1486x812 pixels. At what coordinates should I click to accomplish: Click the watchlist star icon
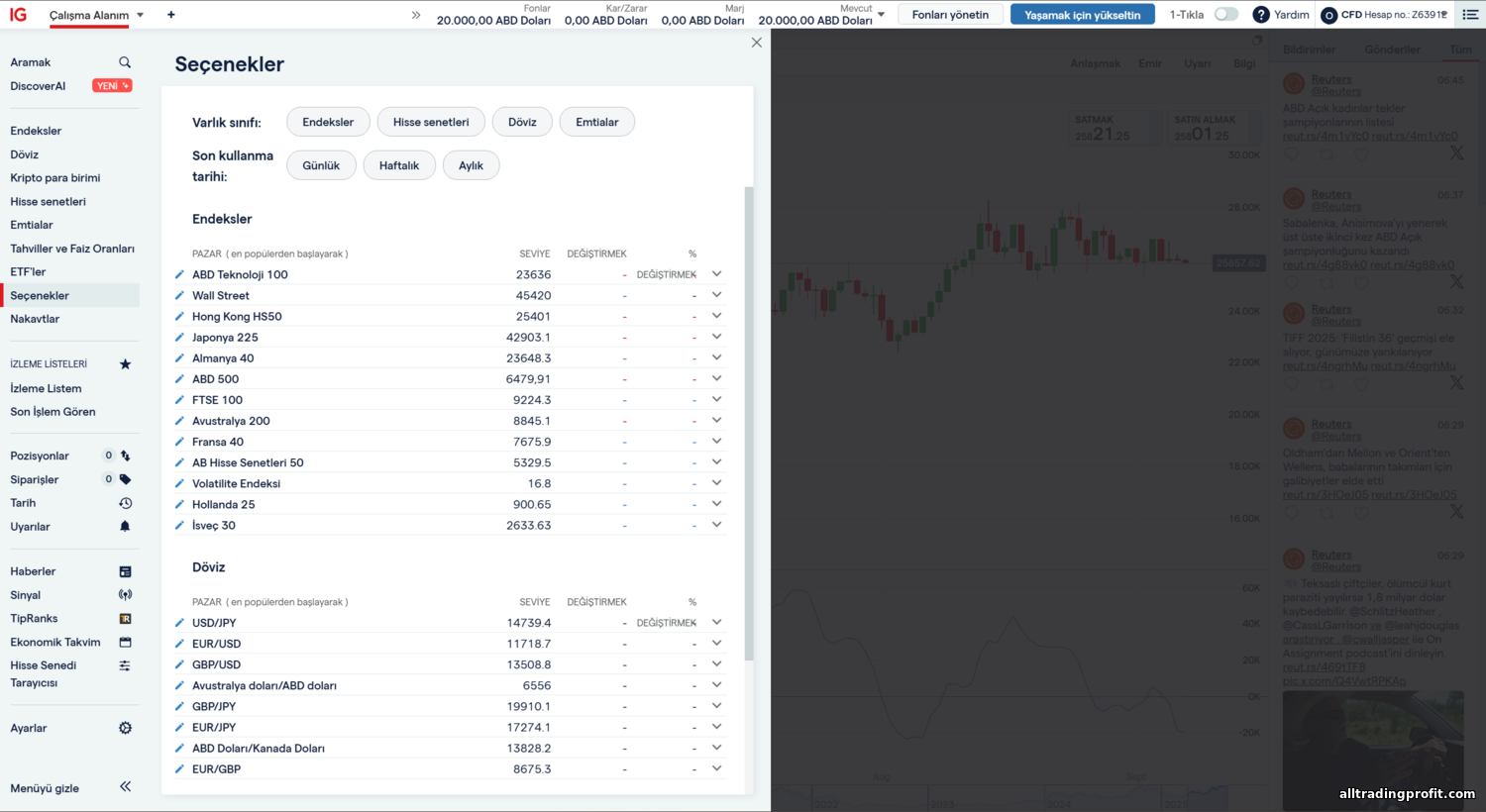click(125, 364)
